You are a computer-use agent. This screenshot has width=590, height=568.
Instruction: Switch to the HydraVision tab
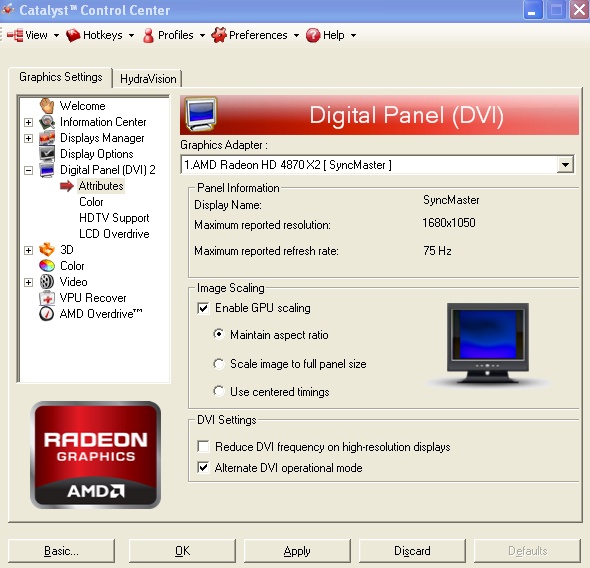tap(148, 79)
